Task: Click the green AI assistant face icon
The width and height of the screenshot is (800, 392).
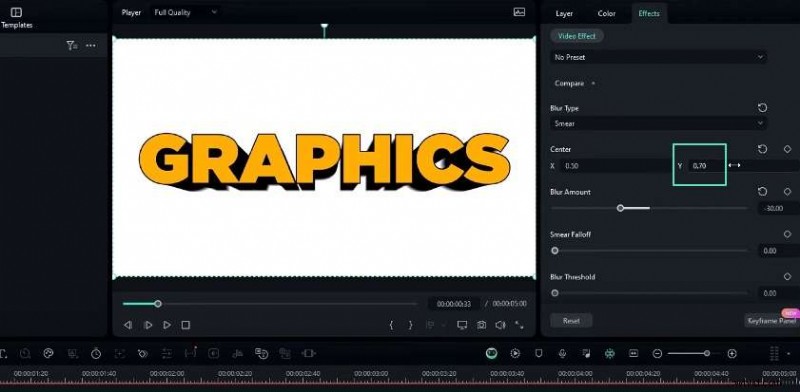Action: point(491,353)
